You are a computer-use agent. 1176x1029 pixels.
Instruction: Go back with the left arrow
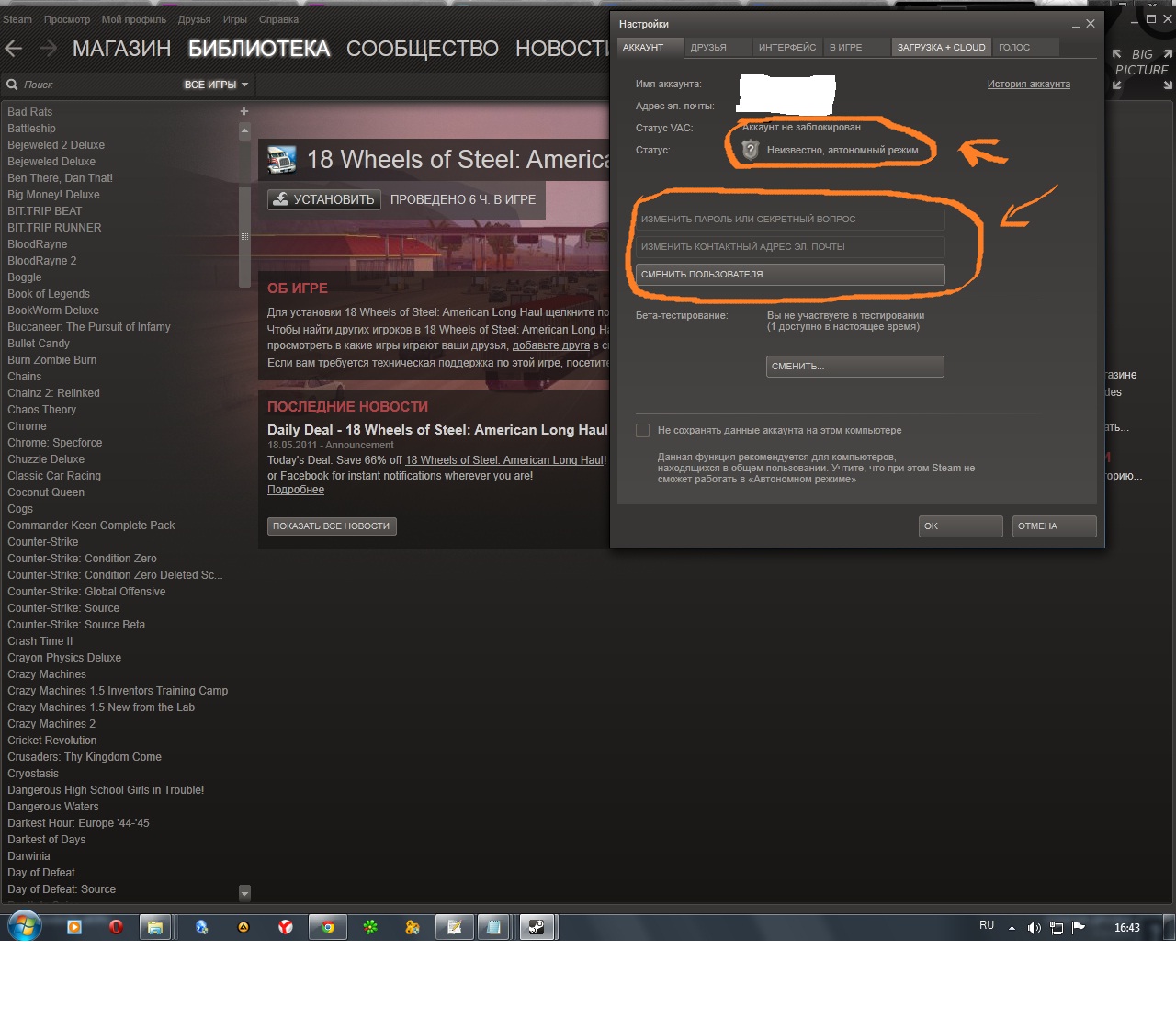coord(14,49)
